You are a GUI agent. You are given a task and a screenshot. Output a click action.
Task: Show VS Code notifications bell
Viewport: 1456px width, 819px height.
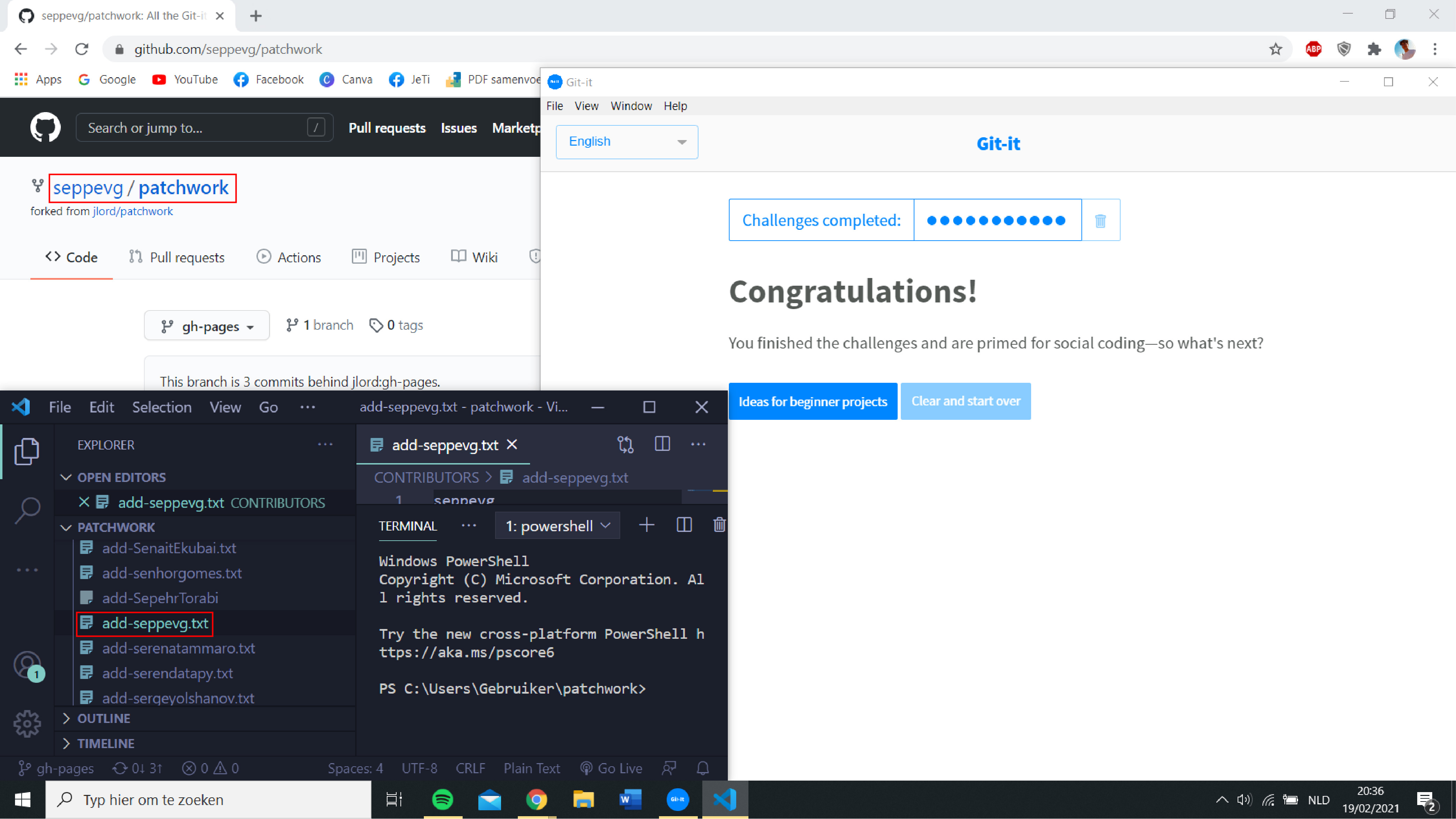pyautogui.click(x=703, y=768)
